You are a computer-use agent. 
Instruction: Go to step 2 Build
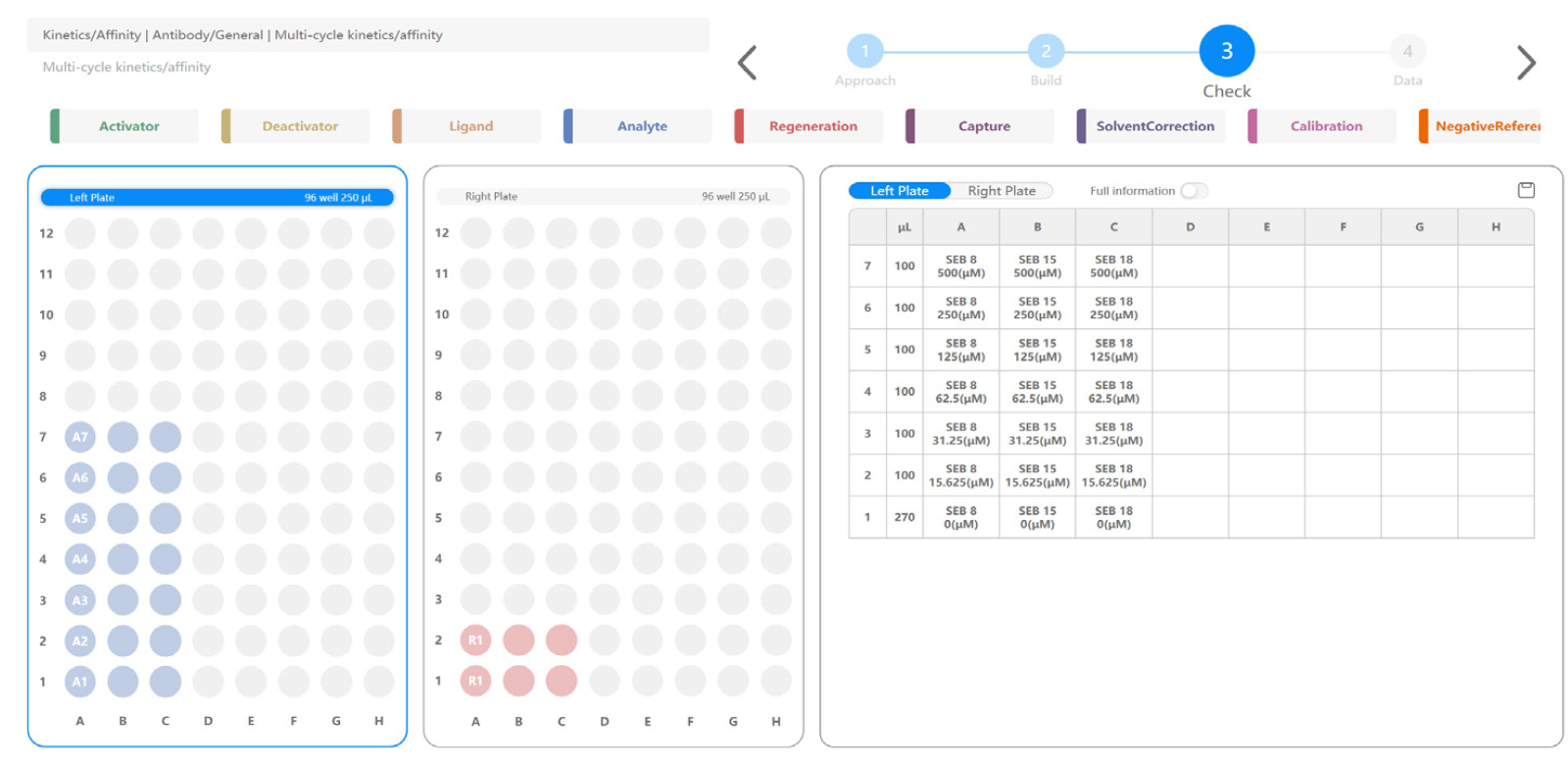coord(1046,51)
